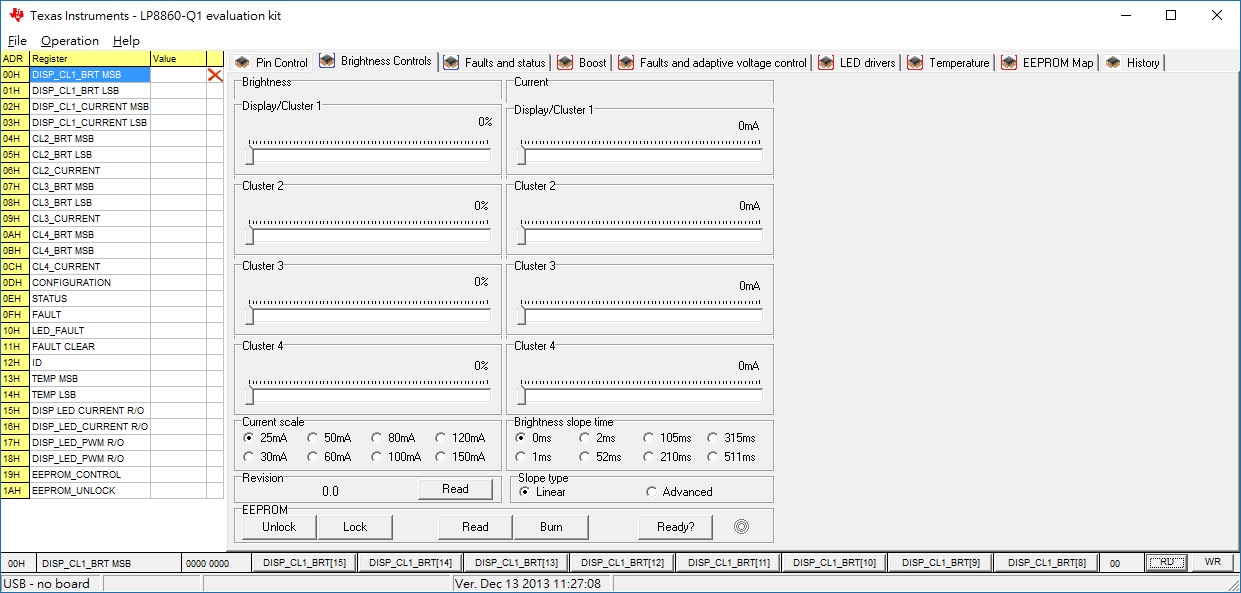This screenshot has width=1241, height=593.
Task: Click the chip icon on History tab
Action: tap(1113, 63)
